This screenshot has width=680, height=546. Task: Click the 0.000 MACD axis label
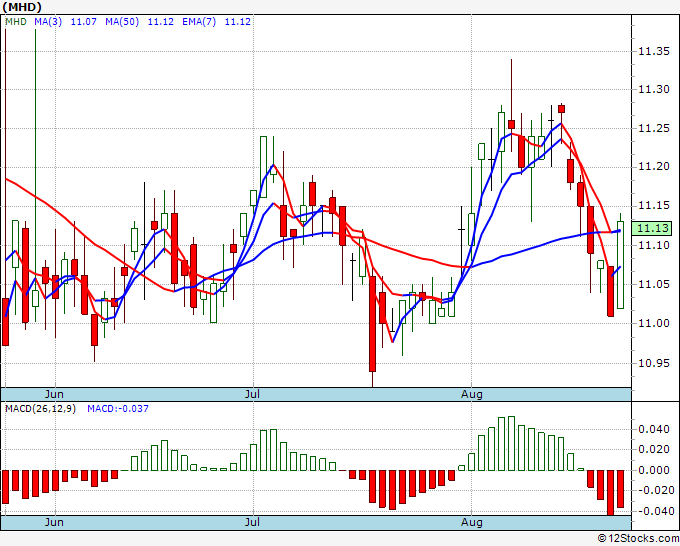(656, 470)
